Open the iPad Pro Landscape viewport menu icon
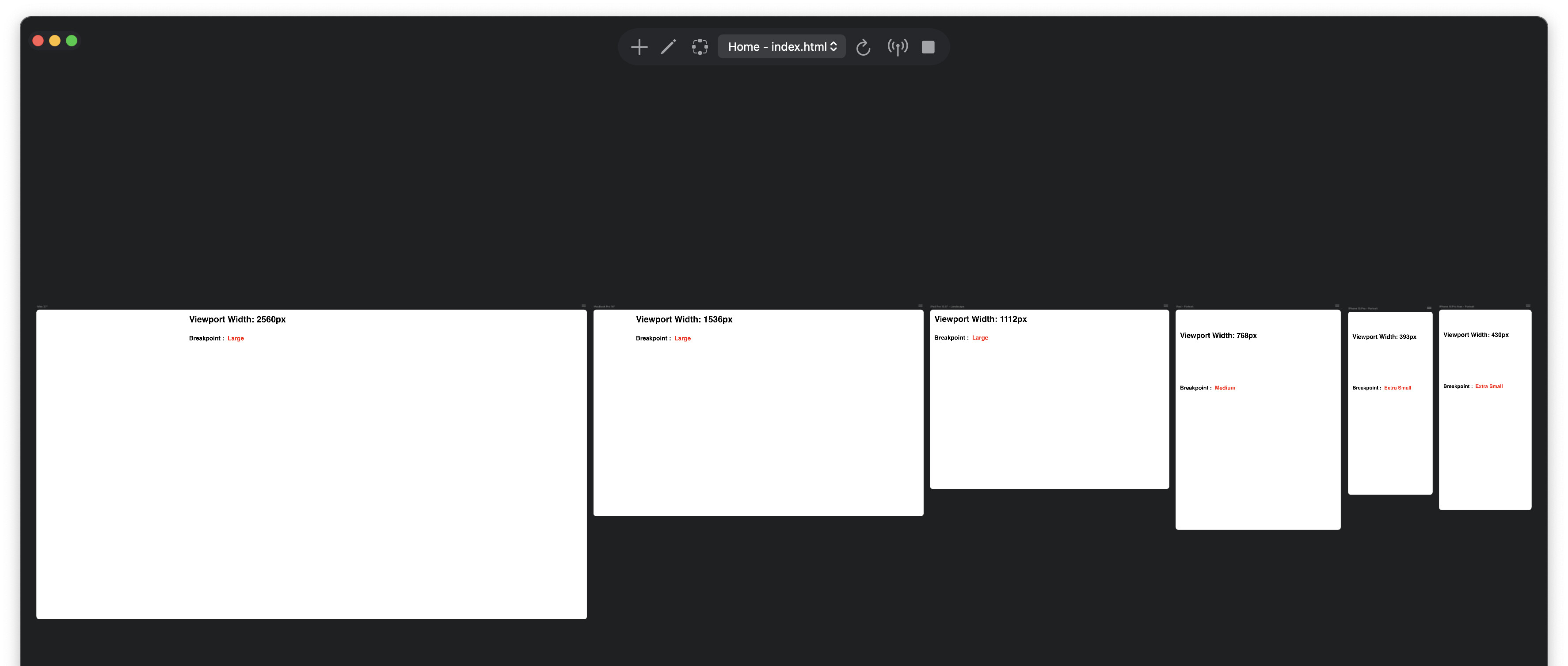This screenshot has height=666, width=1568. 1165,306
